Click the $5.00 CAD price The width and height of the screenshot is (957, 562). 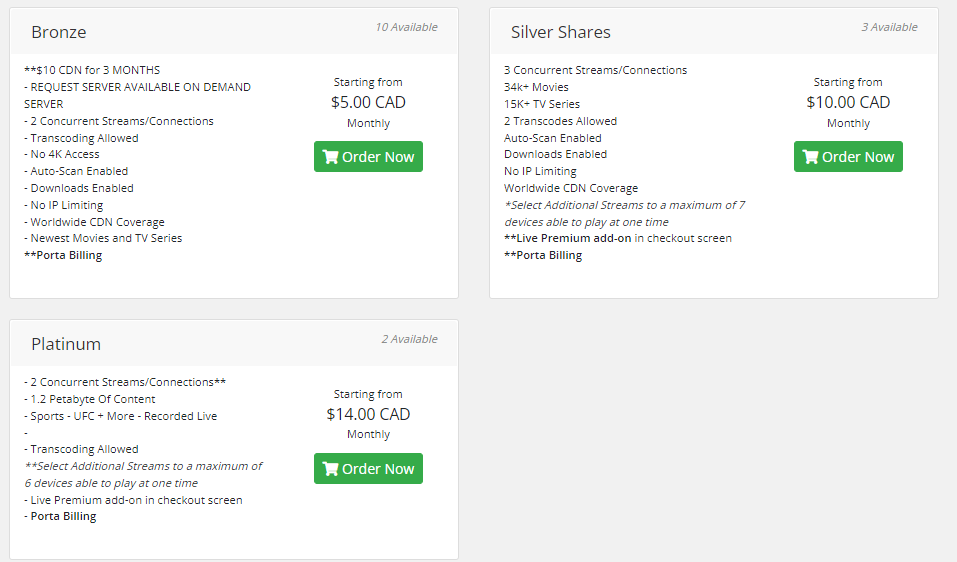pos(368,103)
